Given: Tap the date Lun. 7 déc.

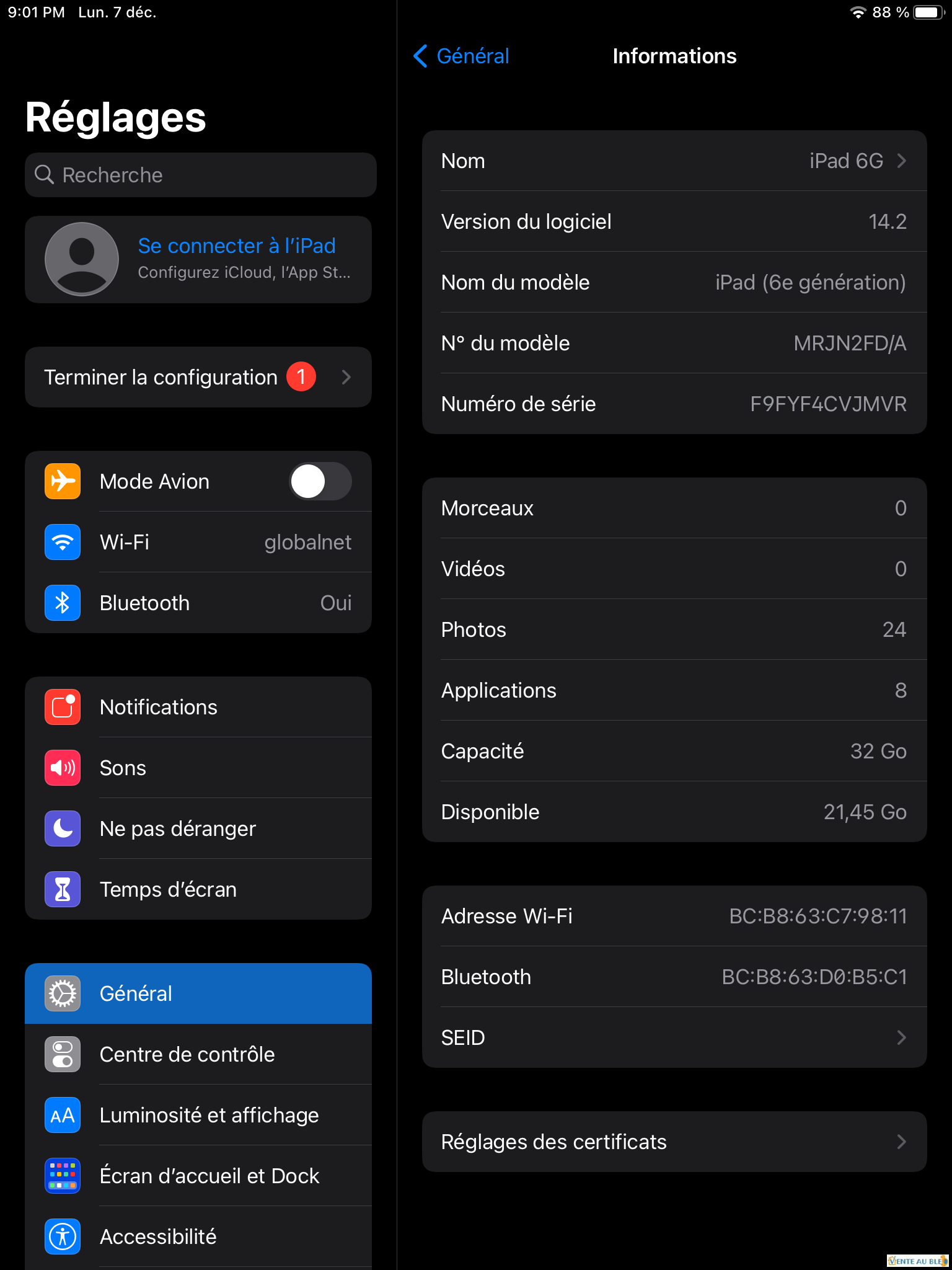Looking at the screenshot, I should click(x=117, y=12).
